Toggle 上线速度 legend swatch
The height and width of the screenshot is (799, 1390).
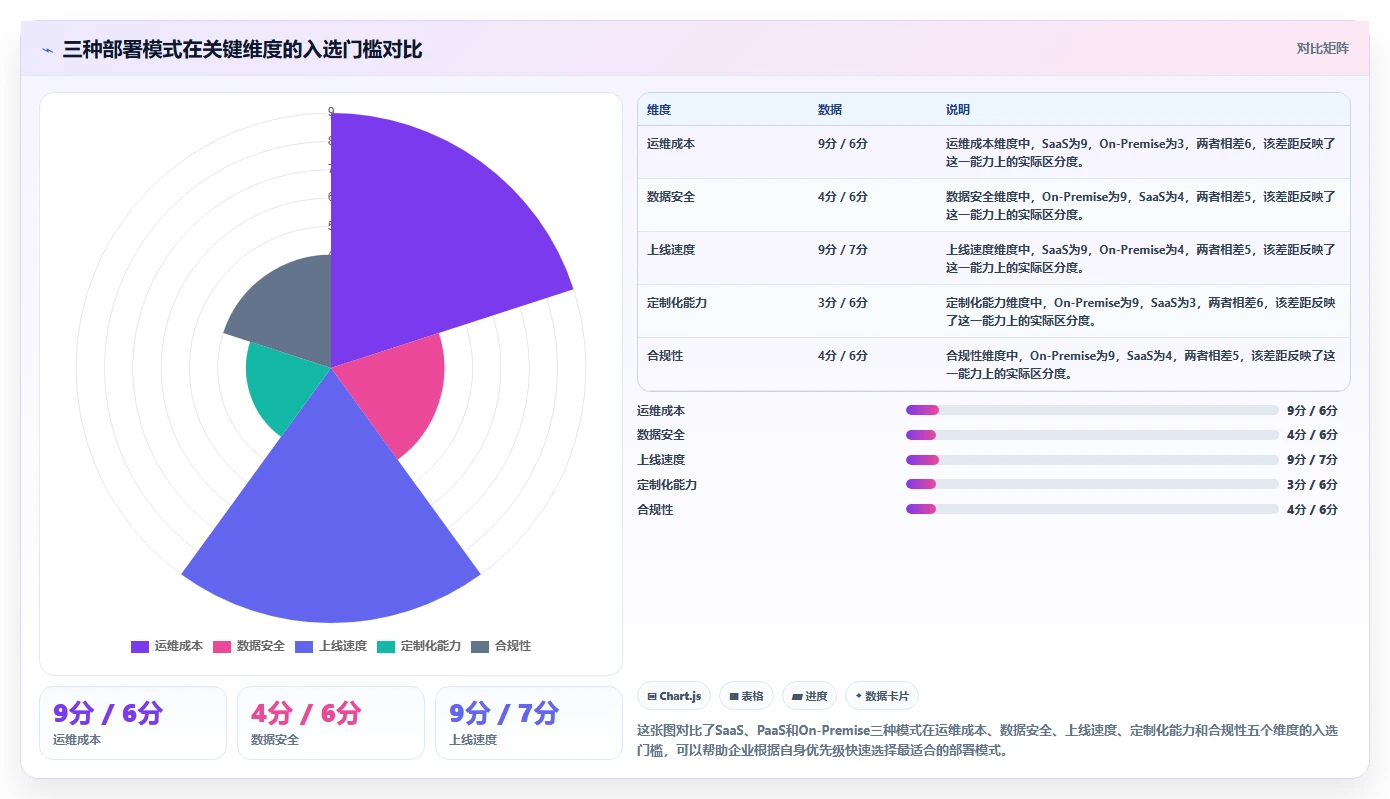(x=304, y=646)
